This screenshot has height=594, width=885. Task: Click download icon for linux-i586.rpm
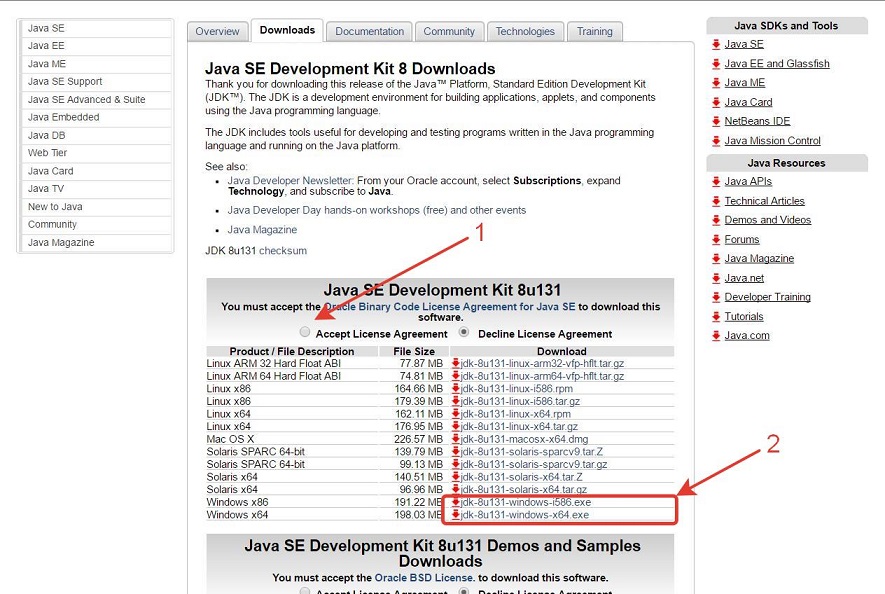455,388
